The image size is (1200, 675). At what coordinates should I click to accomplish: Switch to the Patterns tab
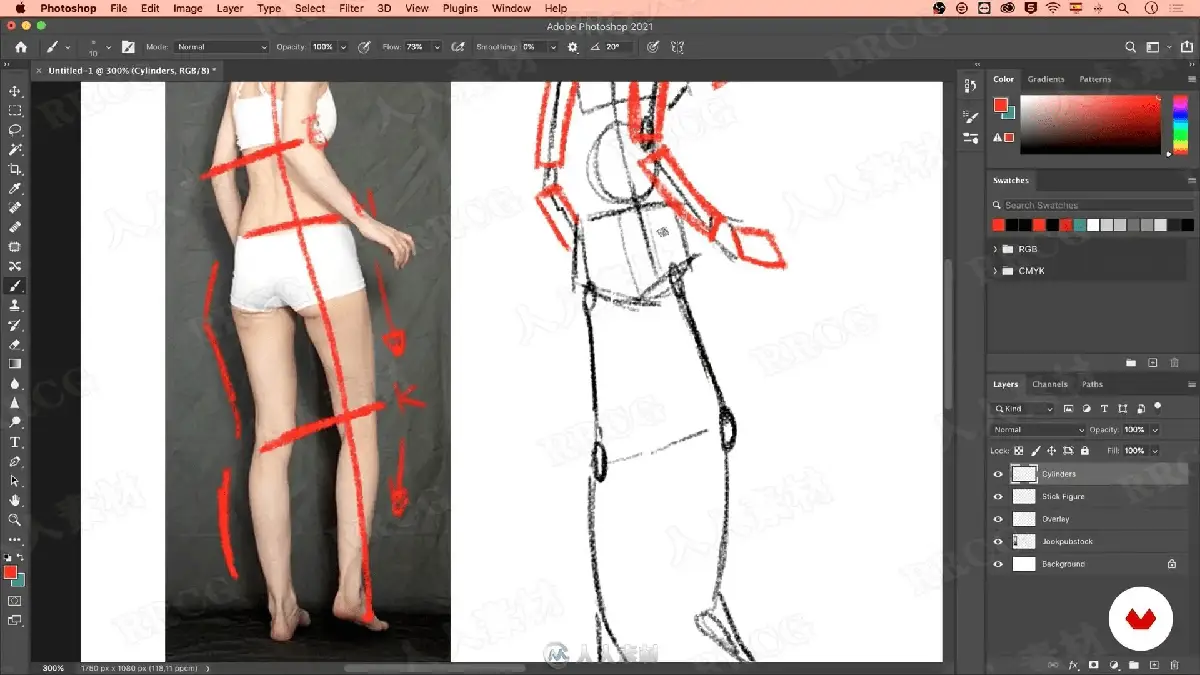pos(1095,79)
